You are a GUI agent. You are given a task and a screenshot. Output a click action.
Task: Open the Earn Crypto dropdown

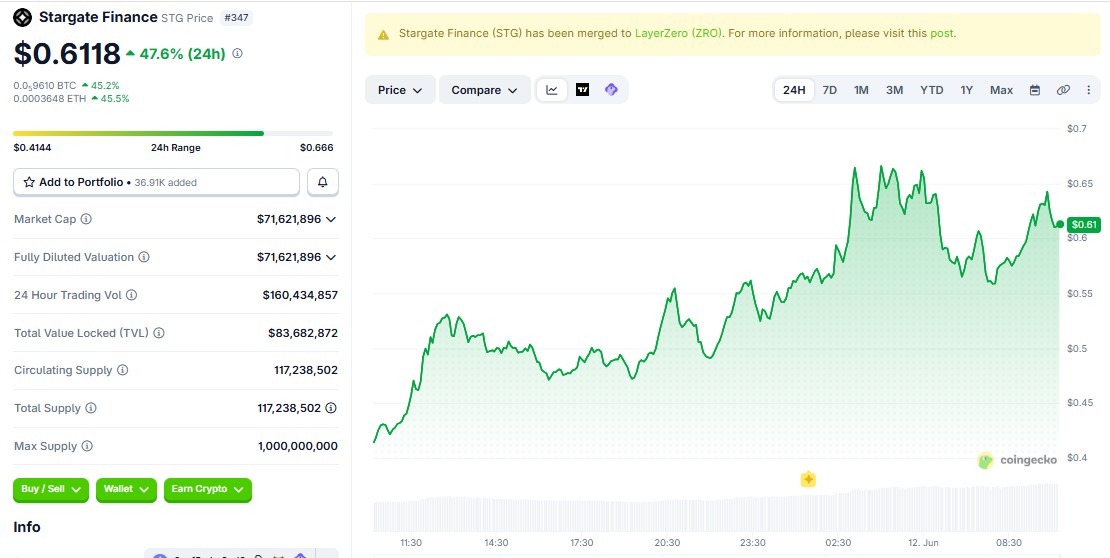point(207,489)
